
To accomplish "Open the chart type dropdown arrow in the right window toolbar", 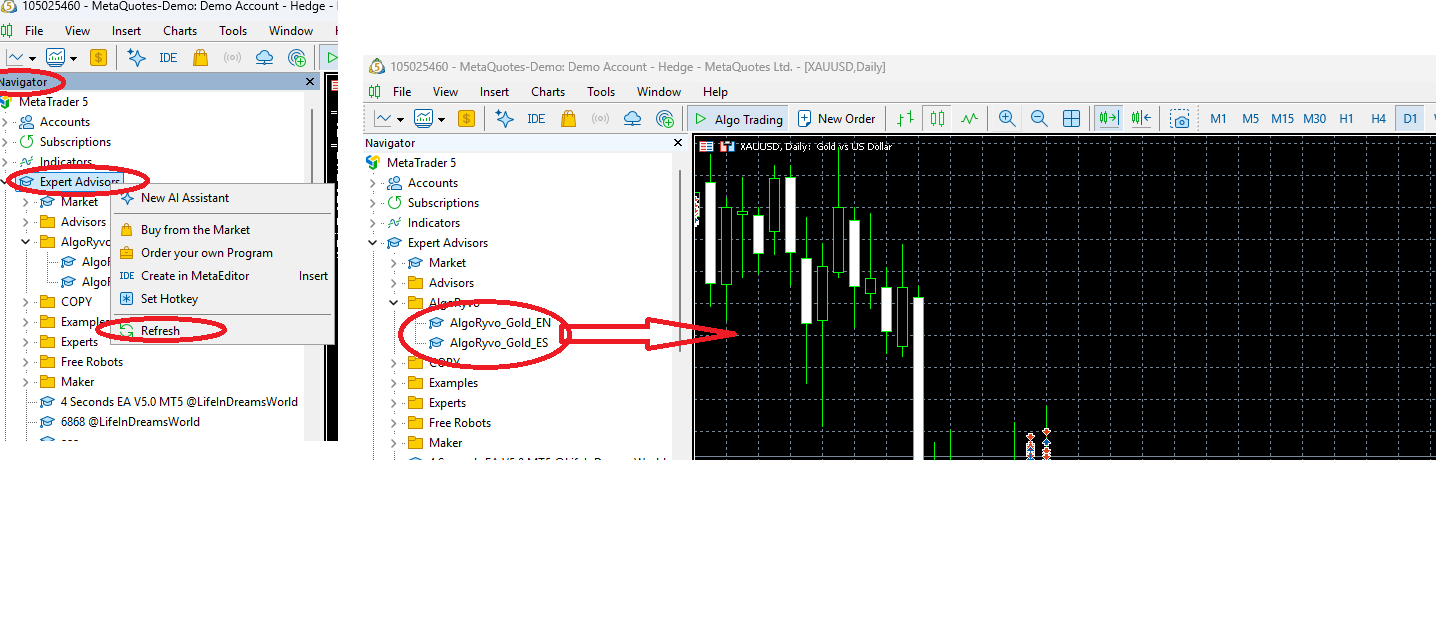I will (401, 119).
